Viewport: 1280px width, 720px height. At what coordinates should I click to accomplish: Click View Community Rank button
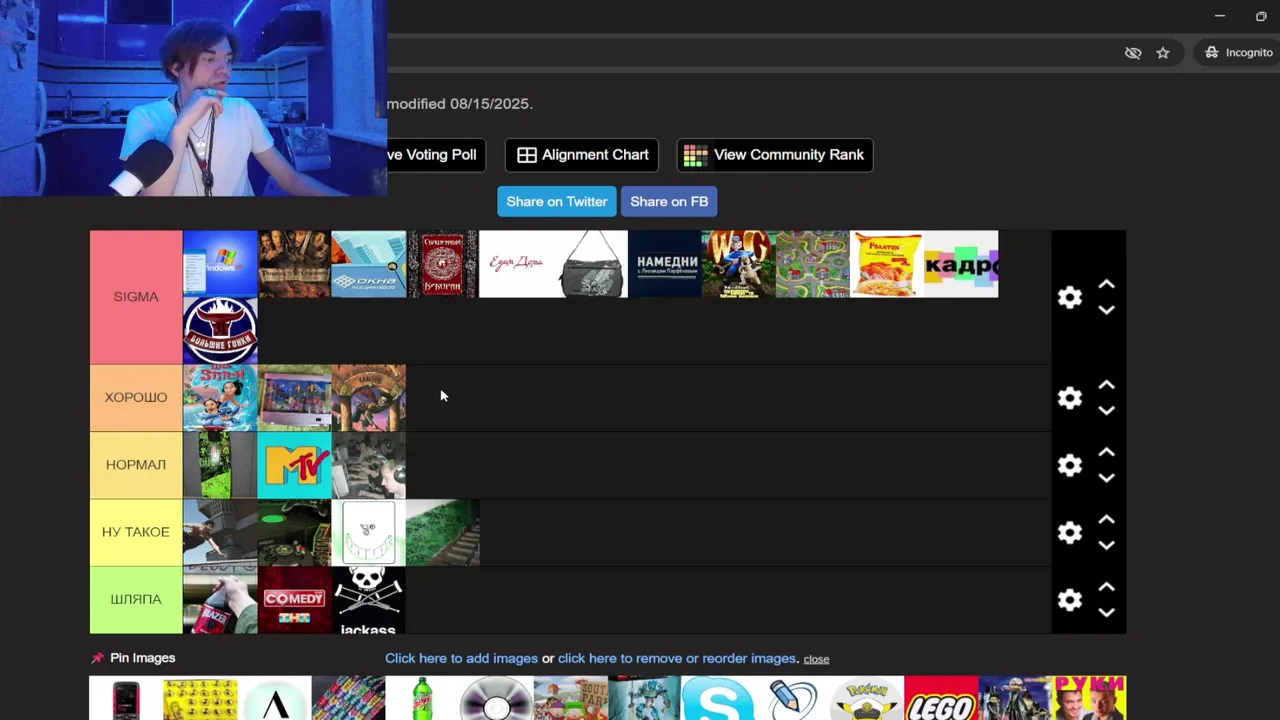775,155
